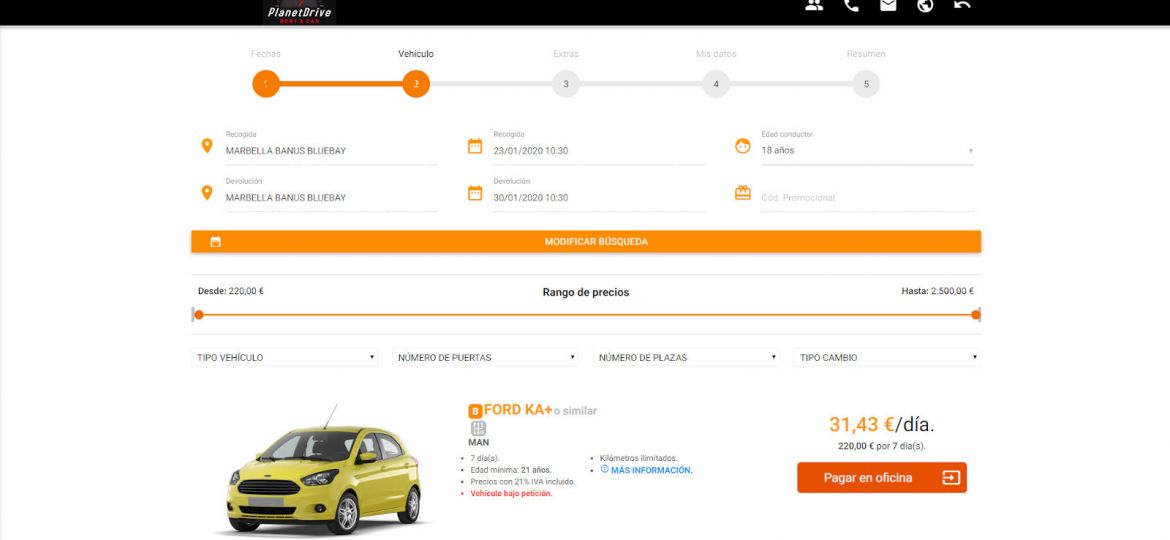Image resolution: width=1170 pixels, height=540 pixels.
Task: Click the return date calendar icon
Action: [x=475, y=193]
